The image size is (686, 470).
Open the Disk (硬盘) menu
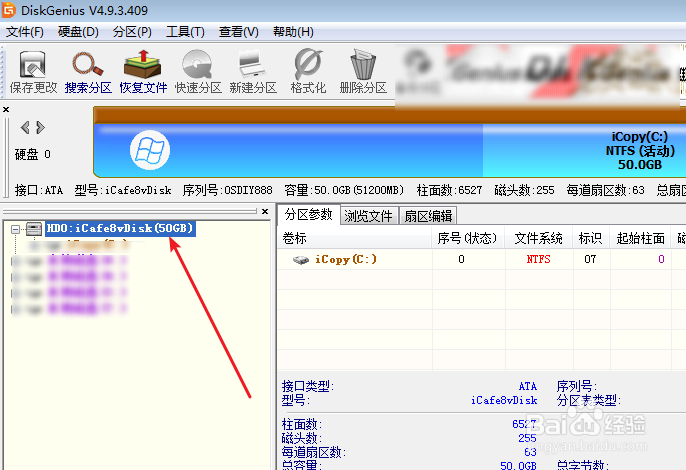click(78, 32)
